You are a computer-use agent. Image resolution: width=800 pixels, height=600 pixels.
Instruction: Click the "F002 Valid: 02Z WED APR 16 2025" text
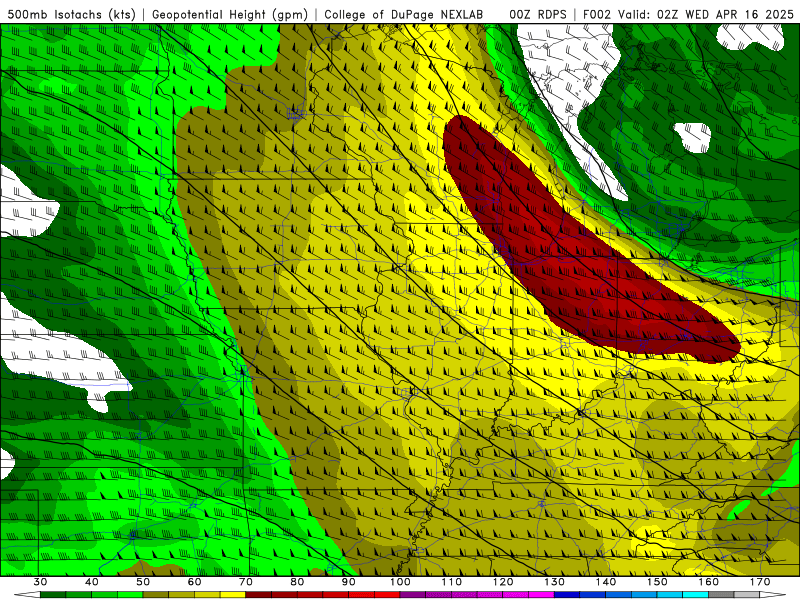click(x=688, y=14)
